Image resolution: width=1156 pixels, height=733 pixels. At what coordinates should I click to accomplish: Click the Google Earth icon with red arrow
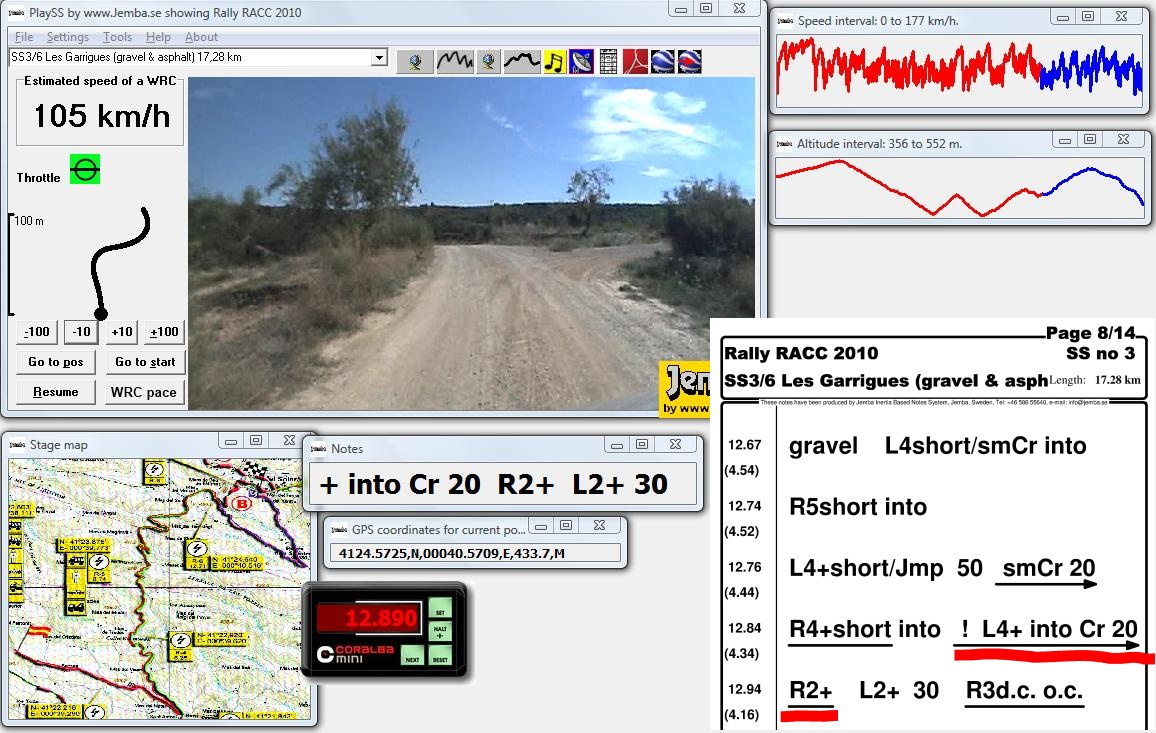[689, 62]
